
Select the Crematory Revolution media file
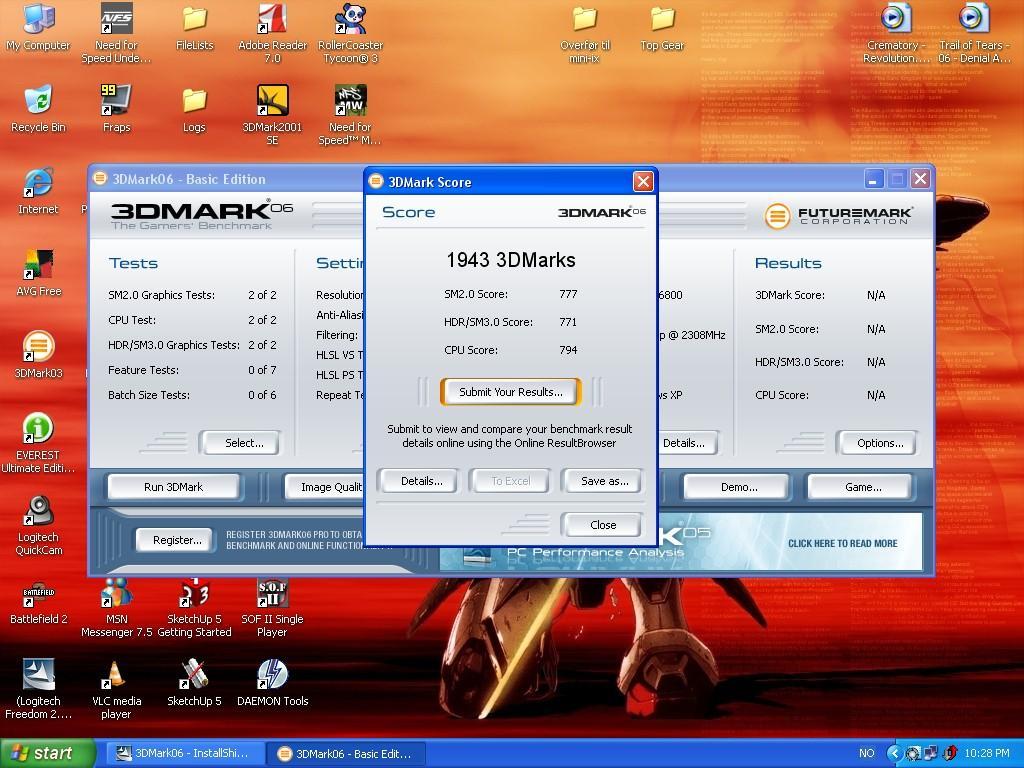tap(895, 33)
